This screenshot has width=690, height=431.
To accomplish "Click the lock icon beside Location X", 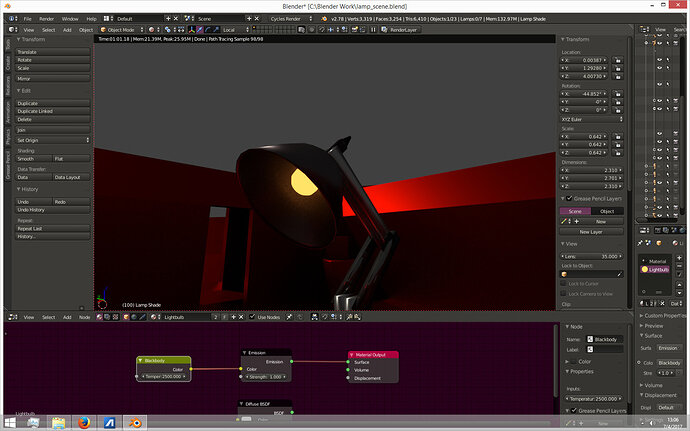I will click(620, 61).
